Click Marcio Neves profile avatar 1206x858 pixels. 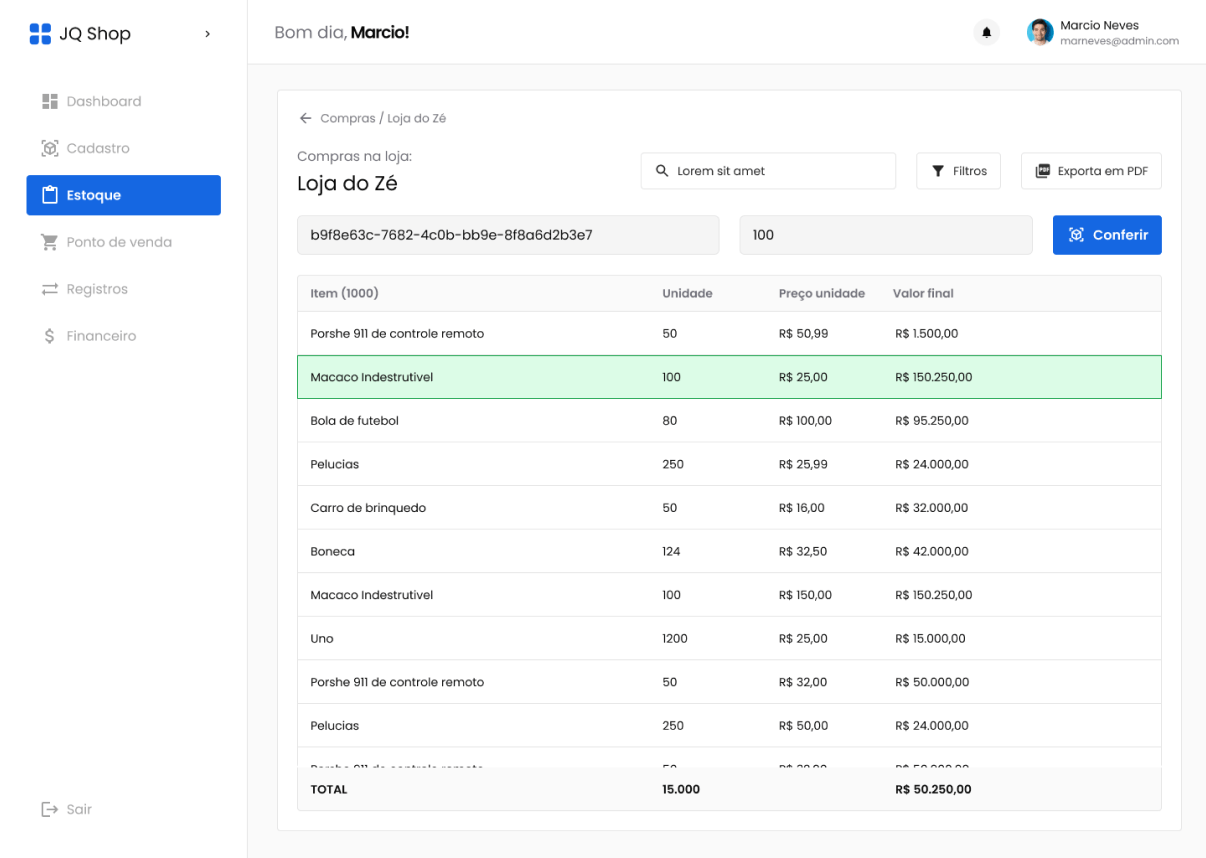[x=1040, y=33]
